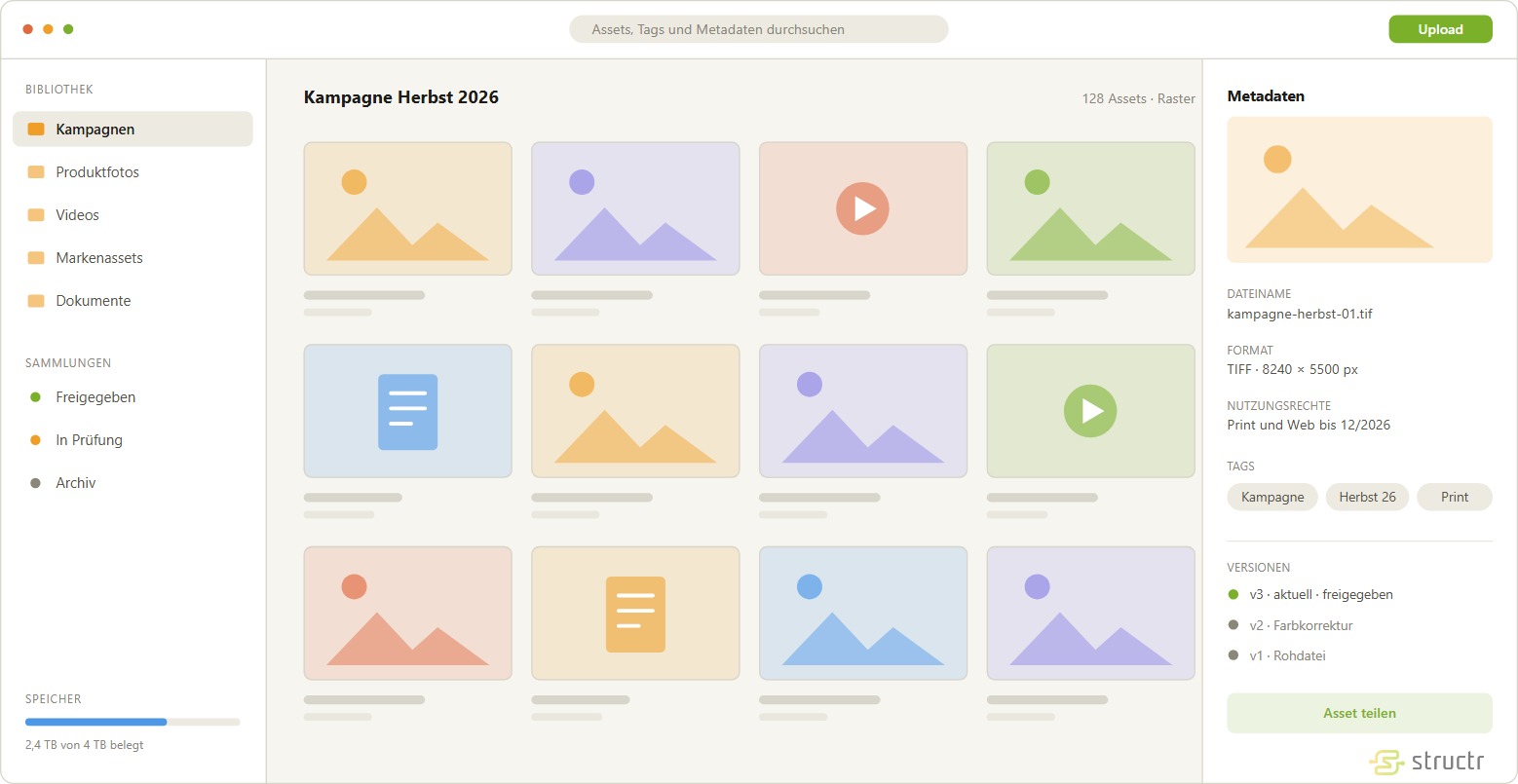Viewport: 1518px width, 784px height.
Task: Select version v2 Farbkorrektur
Action: [x=1290, y=625]
